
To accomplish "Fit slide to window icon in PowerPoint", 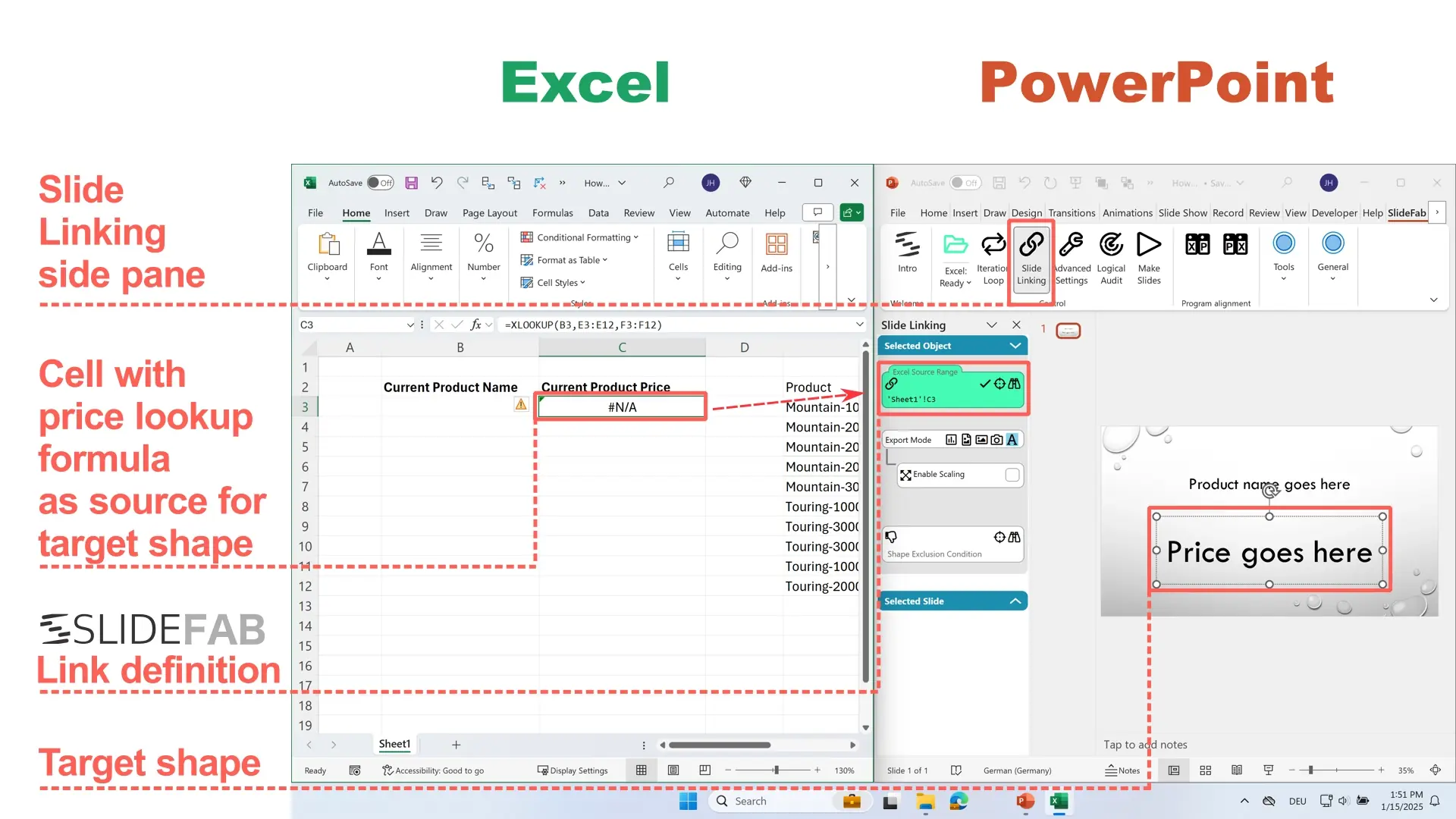I will [x=1435, y=770].
